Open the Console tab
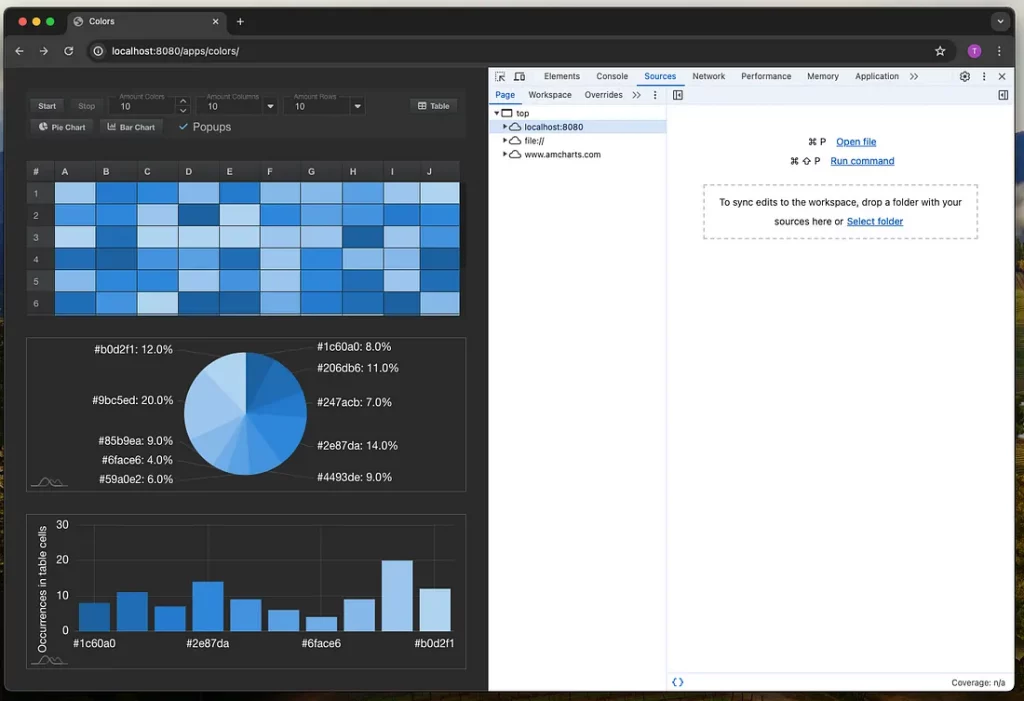1024x701 pixels. (612, 76)
